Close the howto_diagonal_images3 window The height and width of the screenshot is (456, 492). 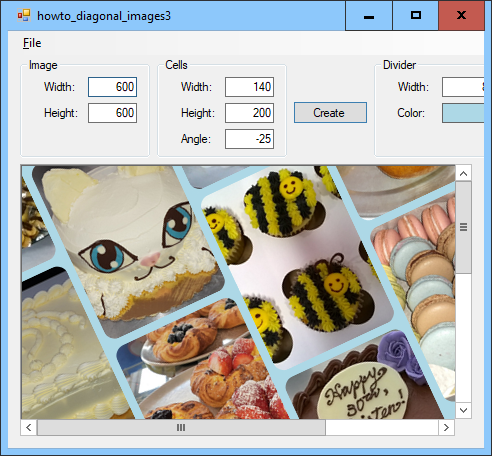click(461, 16)
